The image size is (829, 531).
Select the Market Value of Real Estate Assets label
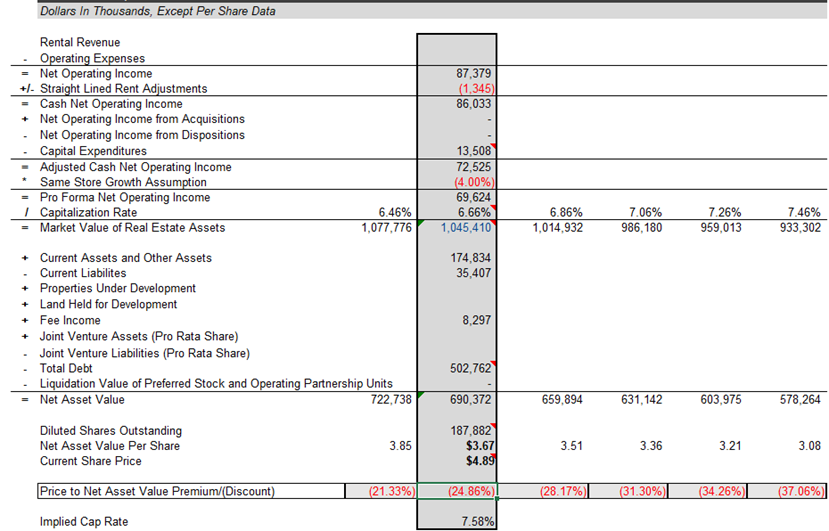click(133, 228)
